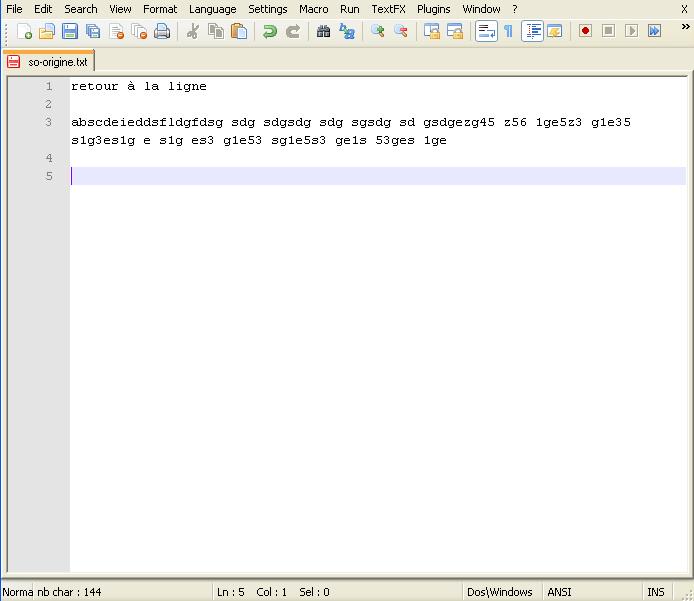Zoom in using the magnifier plus icon
This screenshot has width=694, height=601.
tap(378, 31)
